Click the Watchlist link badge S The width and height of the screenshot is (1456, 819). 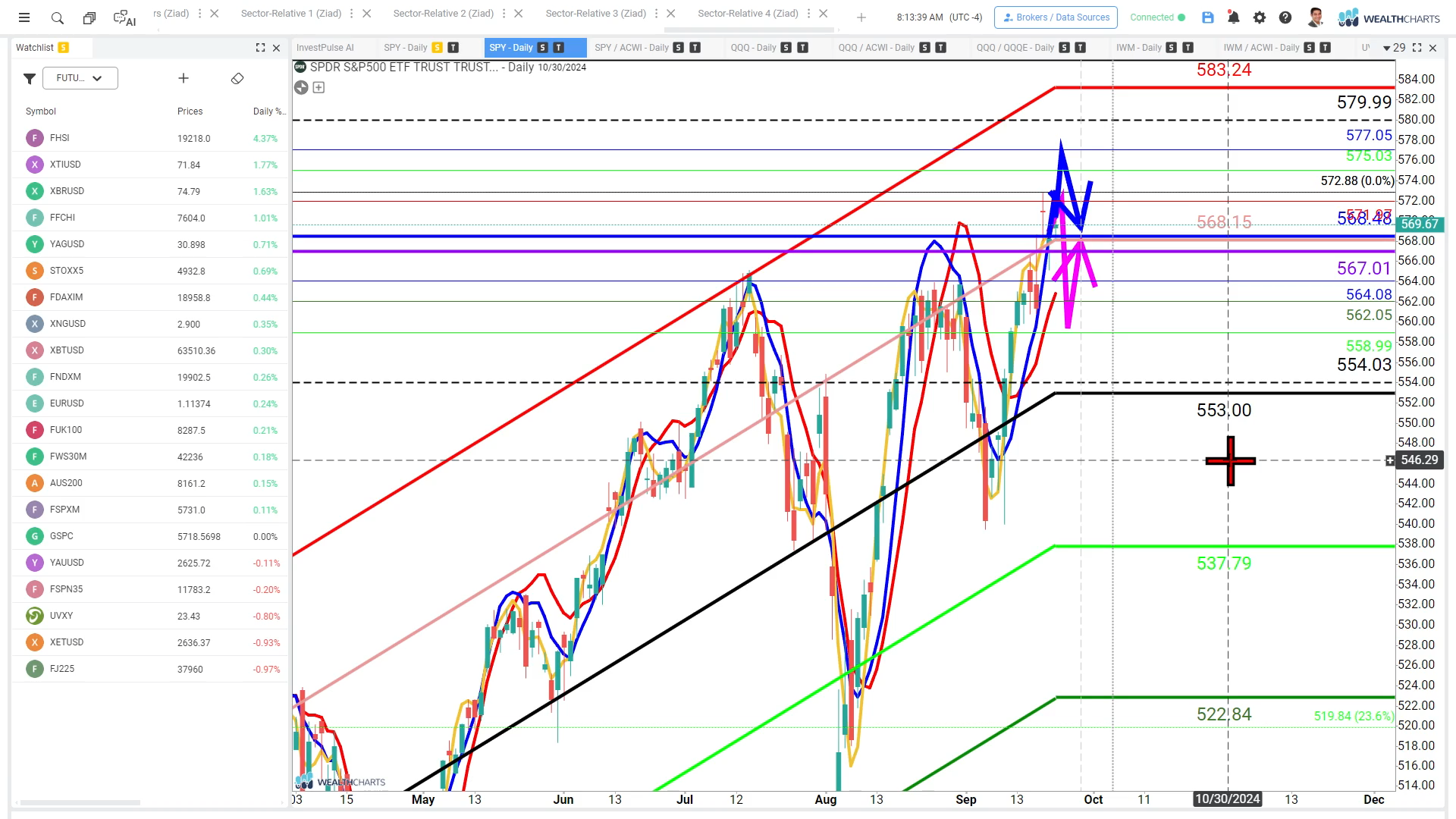pos(64,48)
